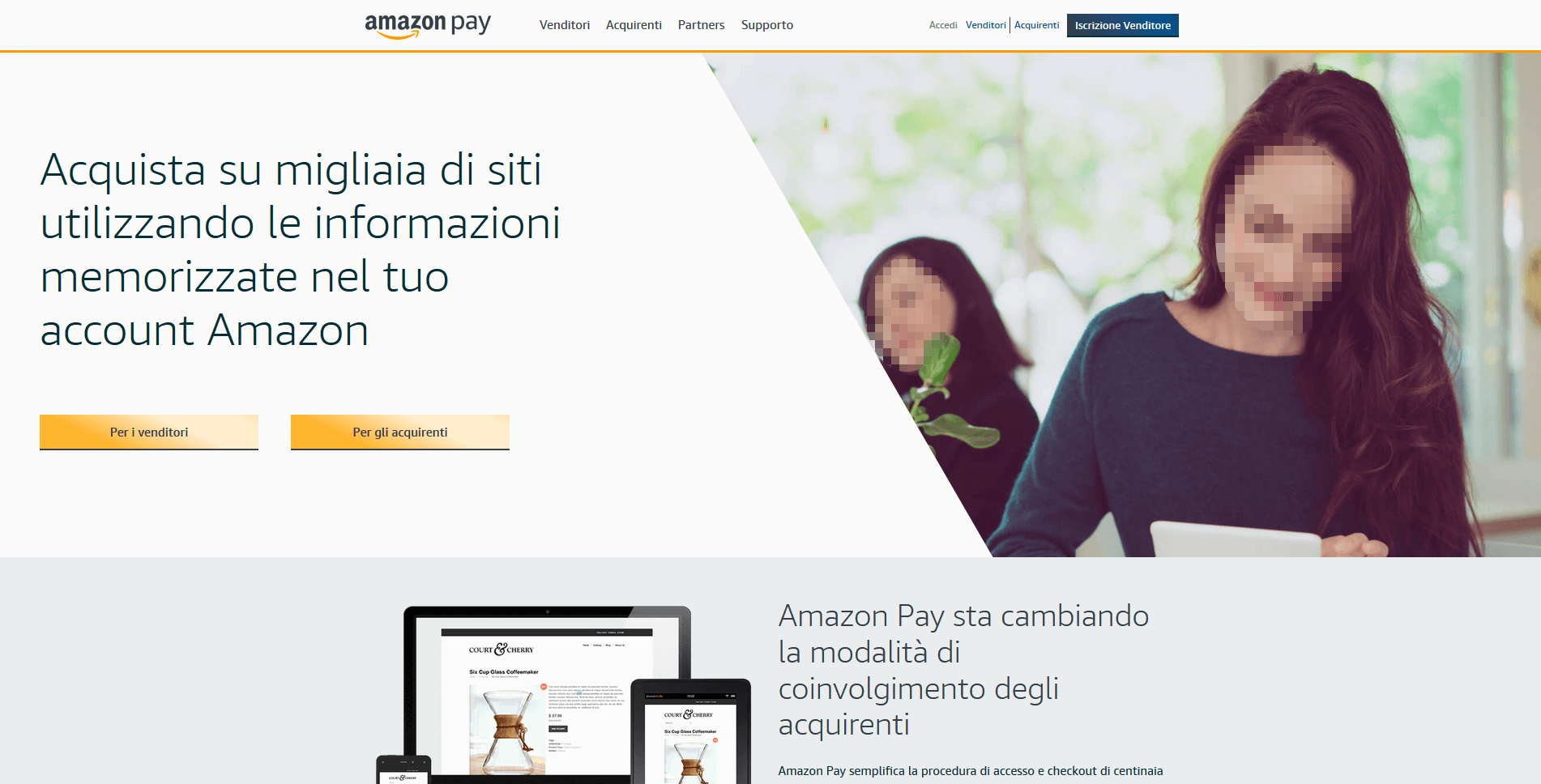Open the Venditori navigation menu
This screenshot has width=1541, height=784.
[565, 25]
